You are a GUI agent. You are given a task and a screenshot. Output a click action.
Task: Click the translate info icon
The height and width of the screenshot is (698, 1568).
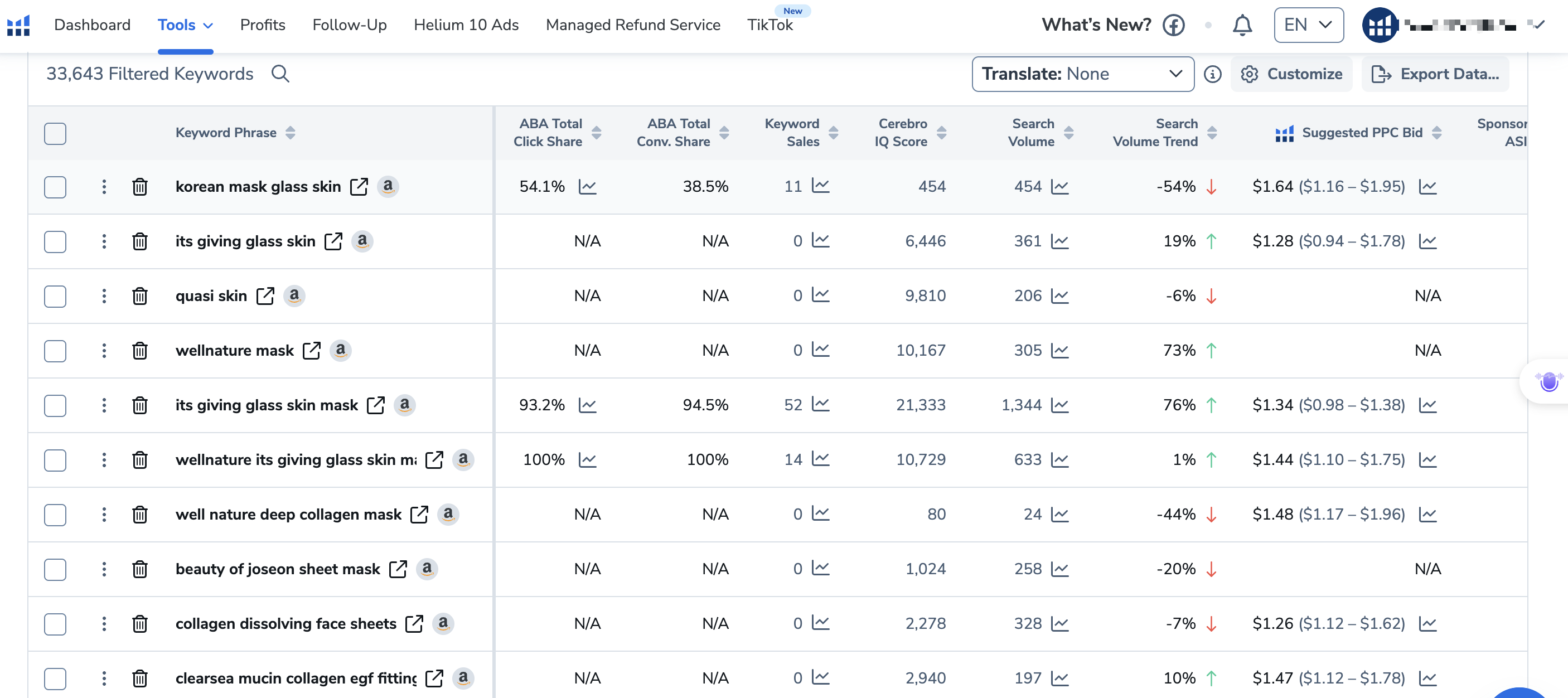click(x=1212, y=74)
